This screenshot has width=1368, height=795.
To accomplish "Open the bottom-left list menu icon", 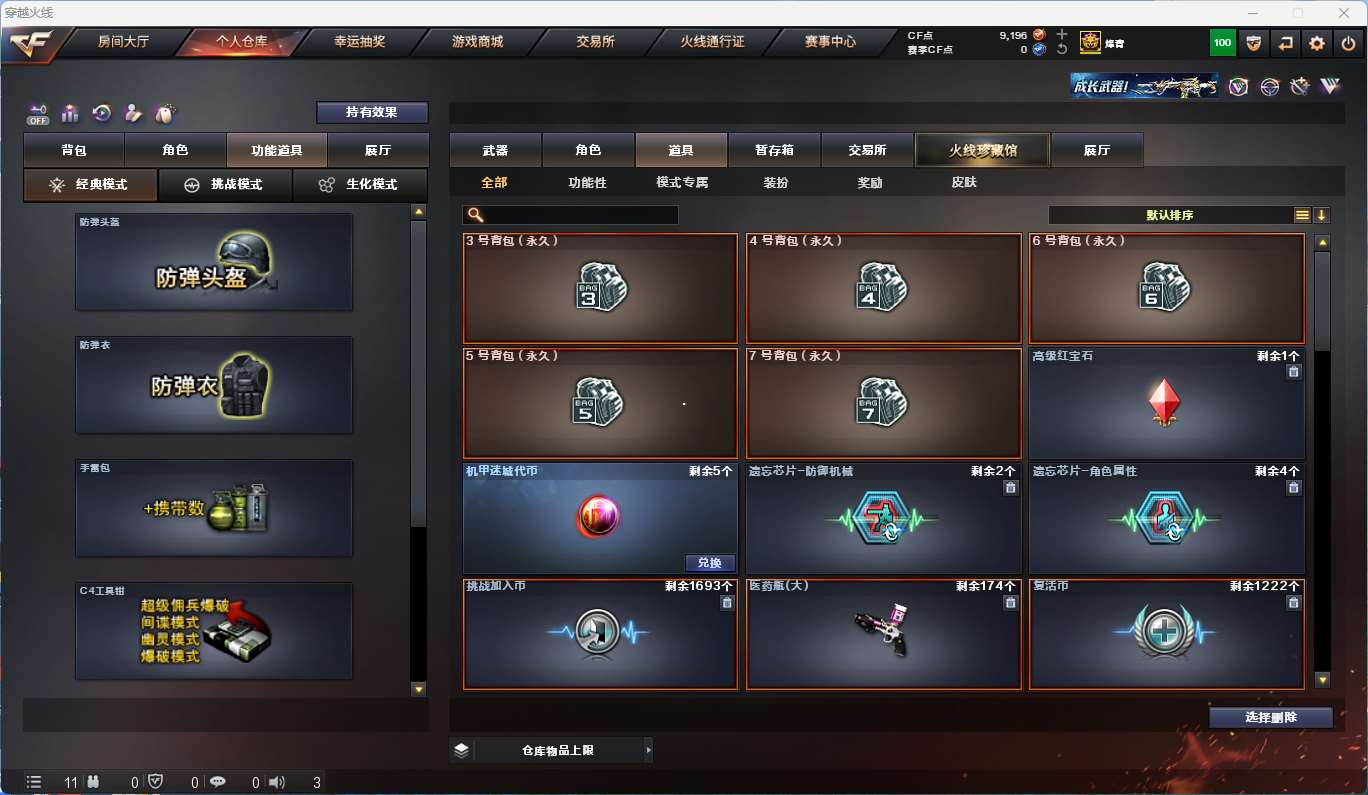I will click(x=34, y=782).
